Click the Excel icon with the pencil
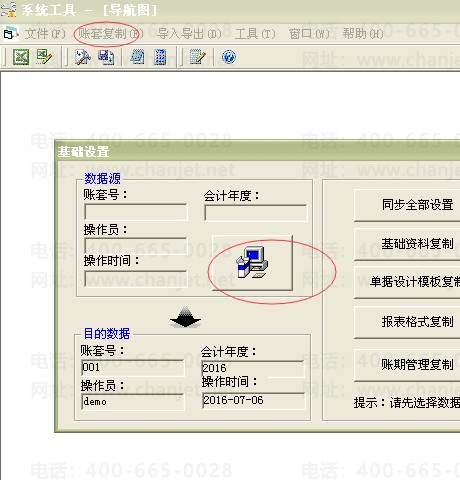Screen dimensions: 460x480 [x=44, y=57]
